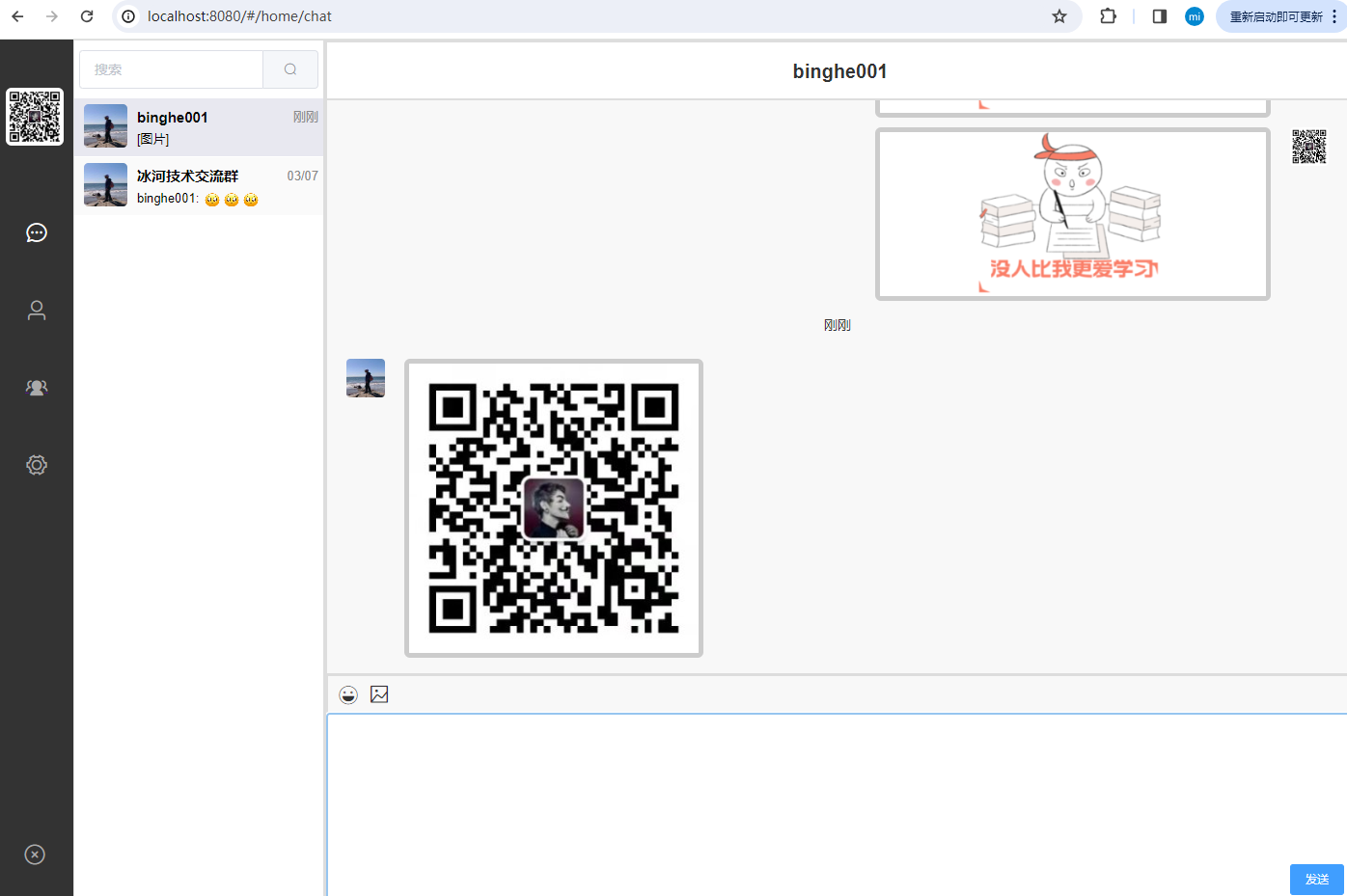Click the 发送 send button
Screen dimensions: 1347x896
pos(1316,879)
